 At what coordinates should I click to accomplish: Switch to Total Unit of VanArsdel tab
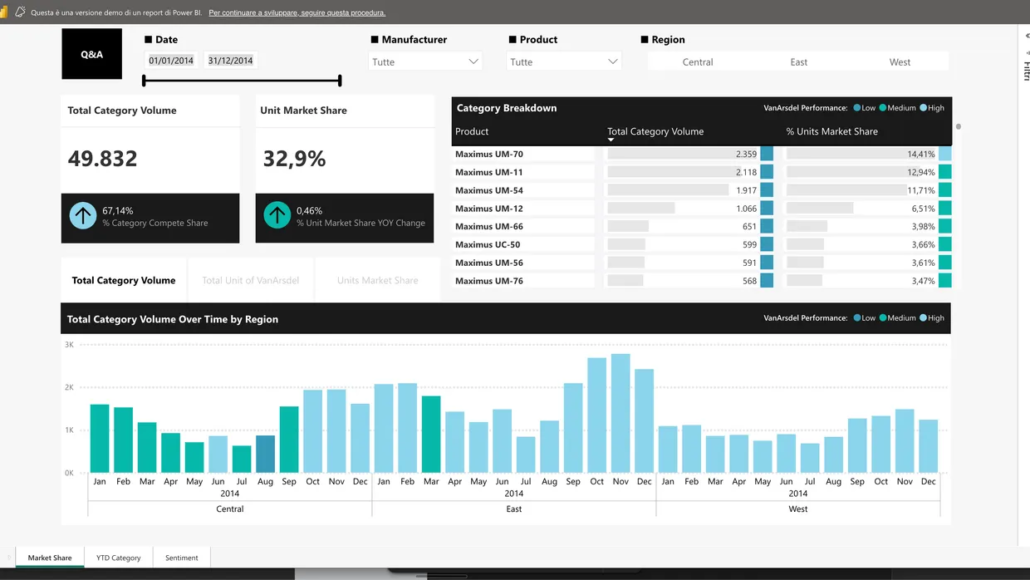tap(250, 280)
